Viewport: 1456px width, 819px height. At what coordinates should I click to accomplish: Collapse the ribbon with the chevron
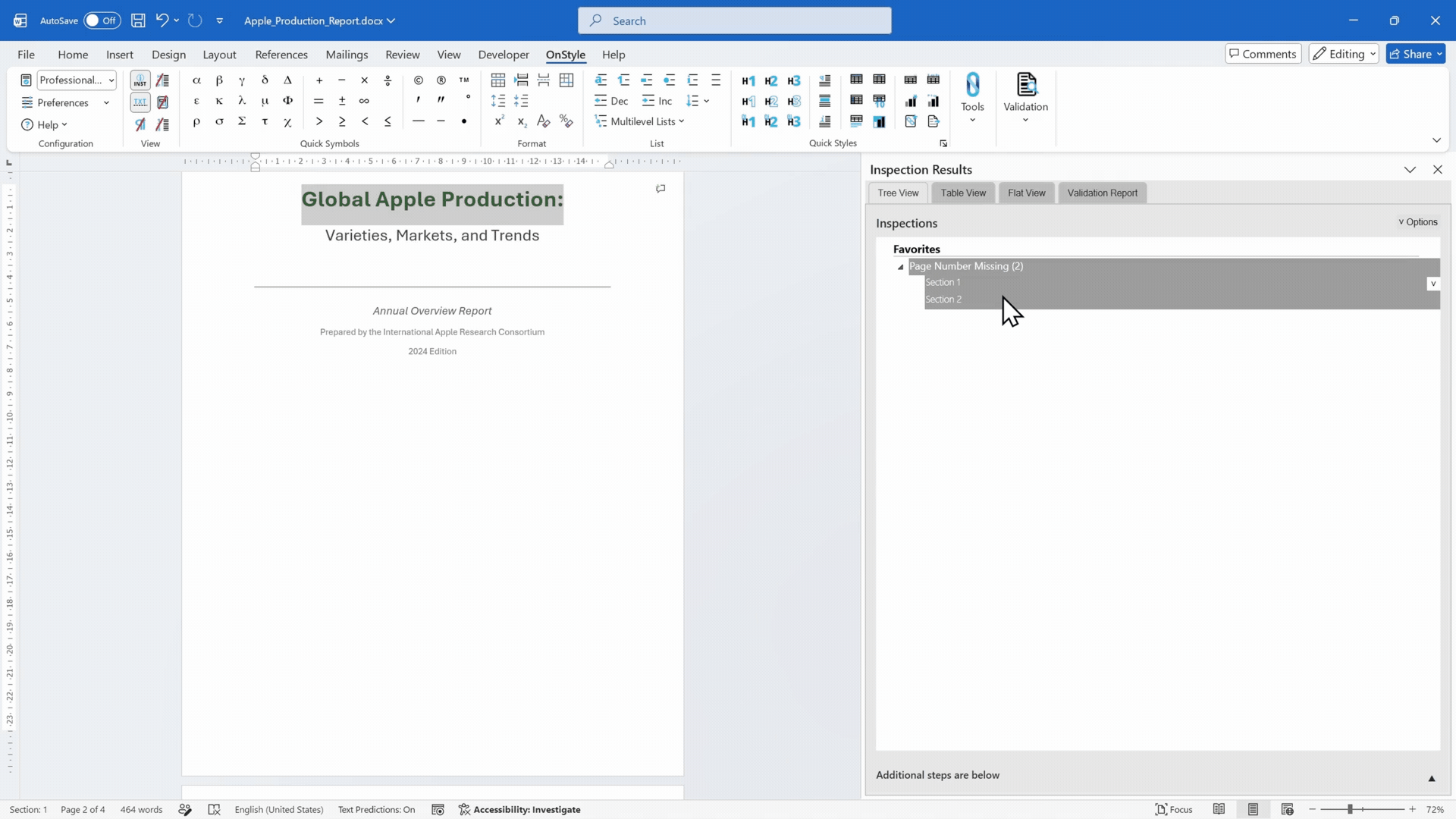[1436, 140]
